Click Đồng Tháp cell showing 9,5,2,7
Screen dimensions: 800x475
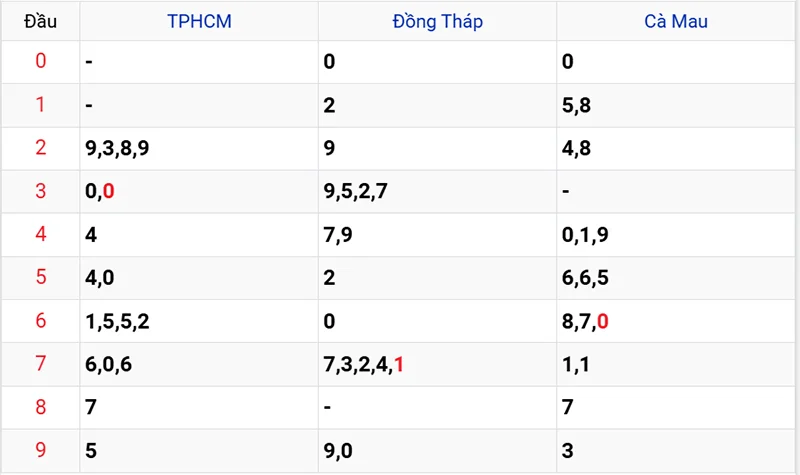pos(355,191)
